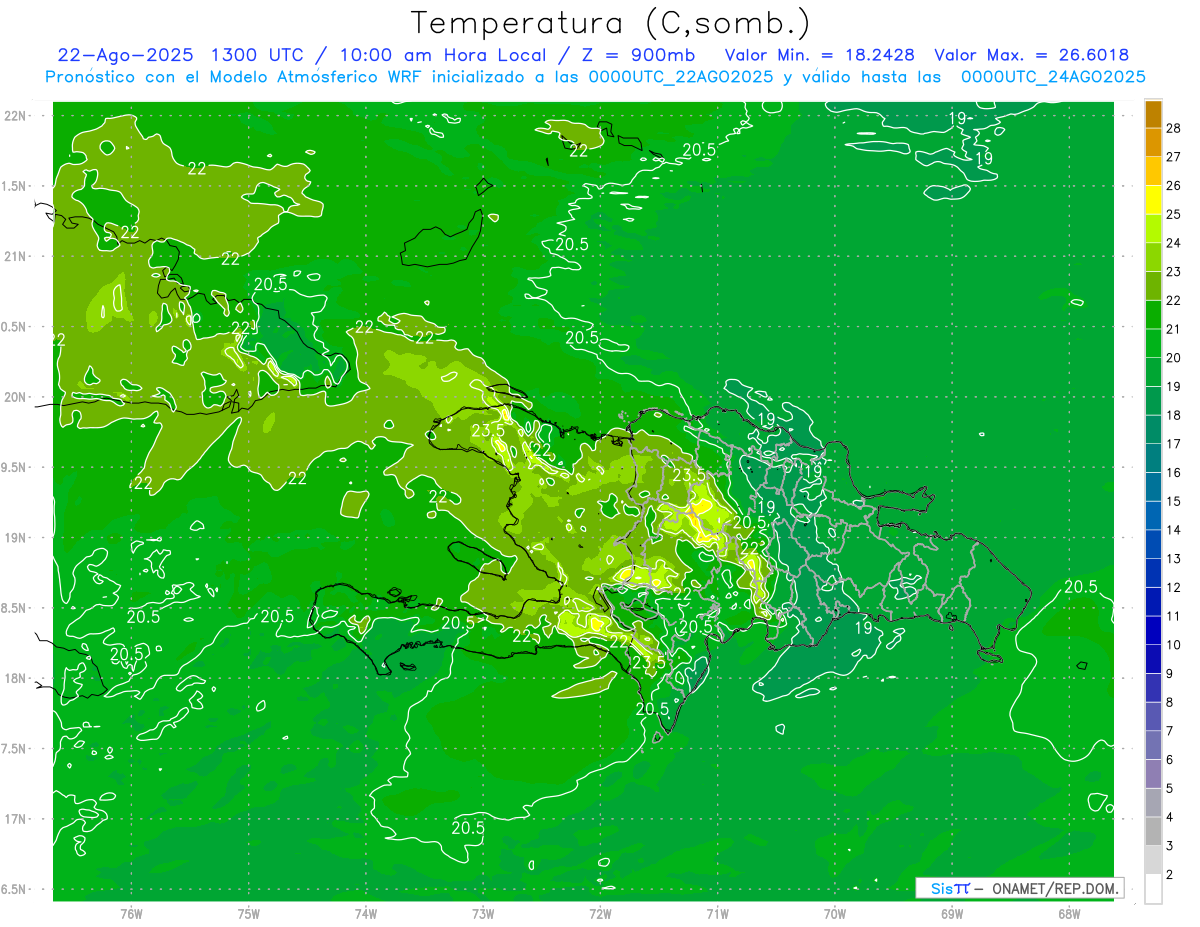Pick the white swatch at color scale bottom

tap(1153, 889)
